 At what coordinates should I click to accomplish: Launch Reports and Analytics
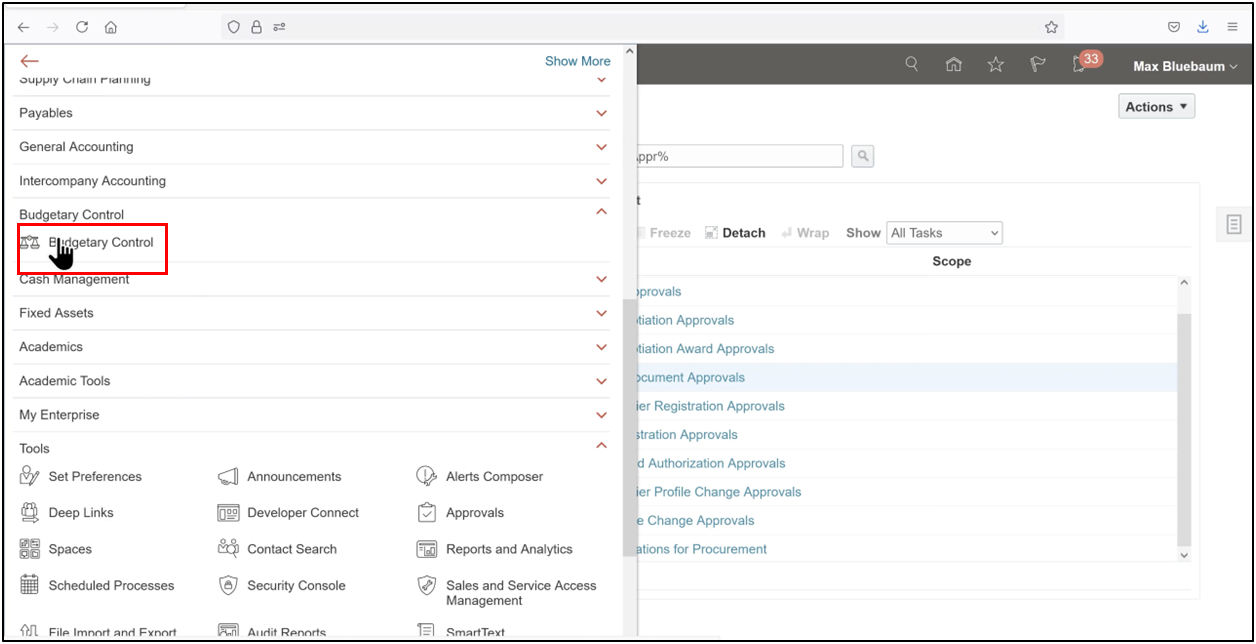pyautogui.click(x=510, y=548)
